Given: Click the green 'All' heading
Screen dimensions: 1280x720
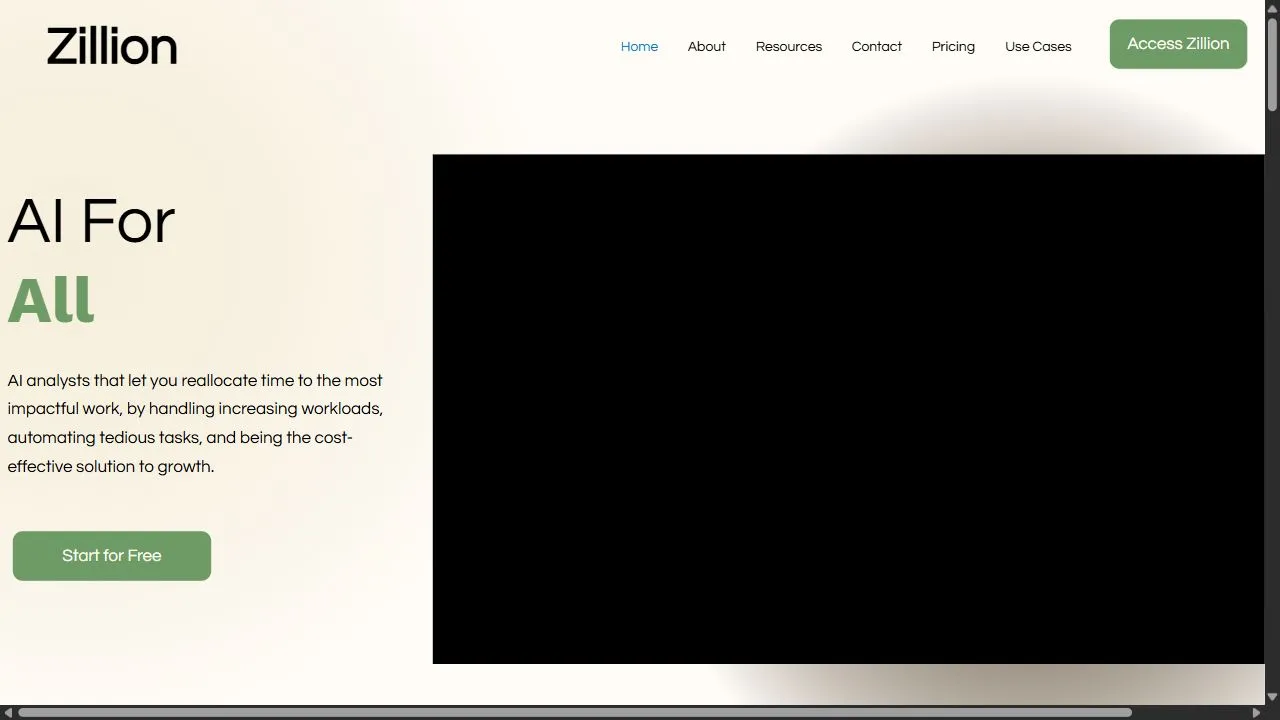Looking at the screenshot, I should (x=51, y=299).
